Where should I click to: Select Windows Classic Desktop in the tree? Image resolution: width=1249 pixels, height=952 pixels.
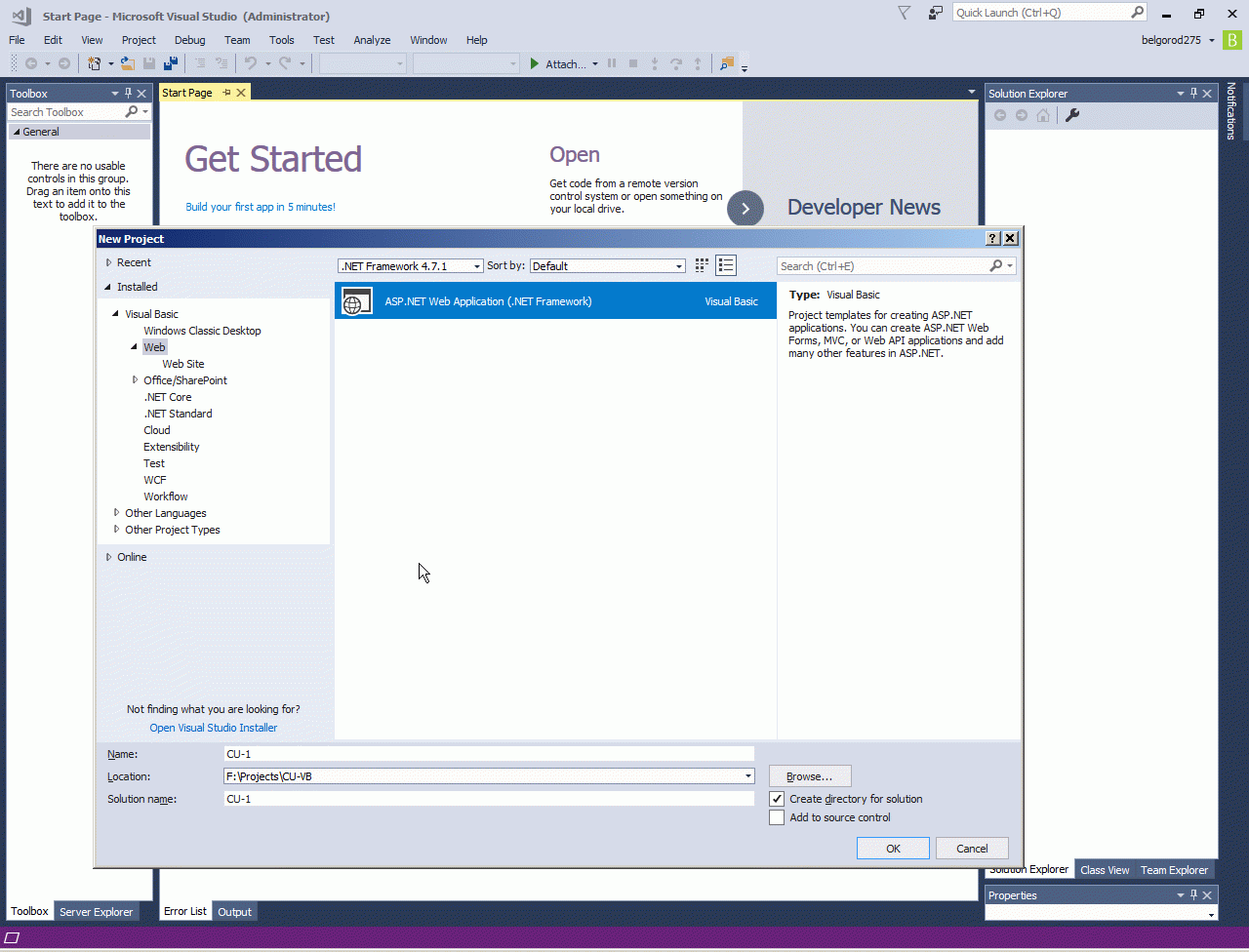point(202,331)
